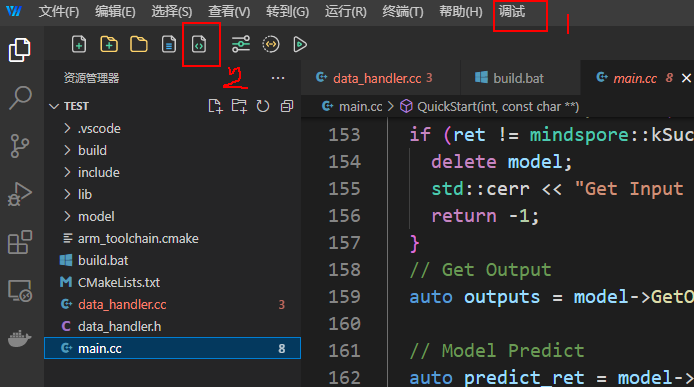Open the explorer more actions ellipsis

point(278,78)
